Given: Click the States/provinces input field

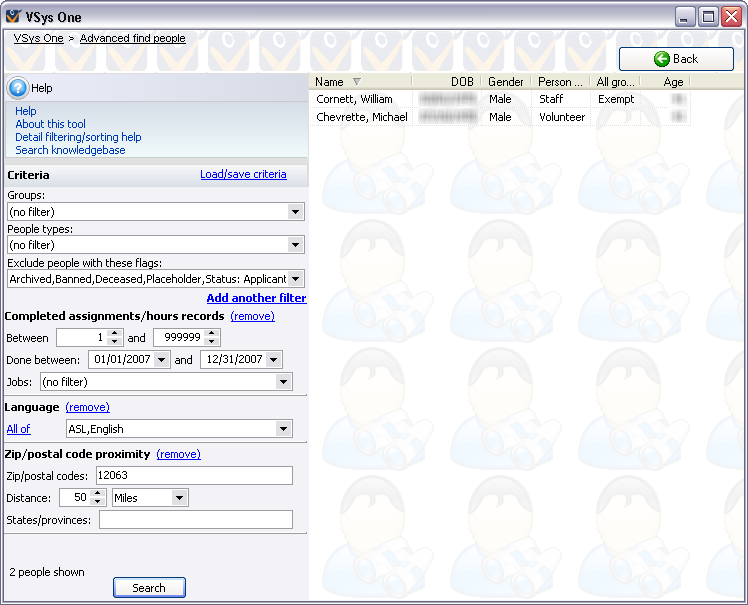Looking at the screenshot, I should tap(196, 520).
